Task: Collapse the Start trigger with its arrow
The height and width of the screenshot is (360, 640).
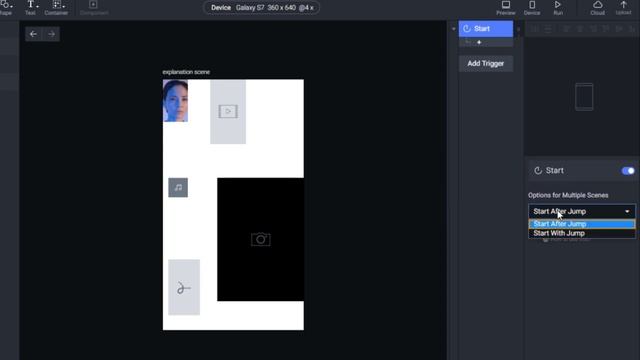Action: [x=453, y=29]
